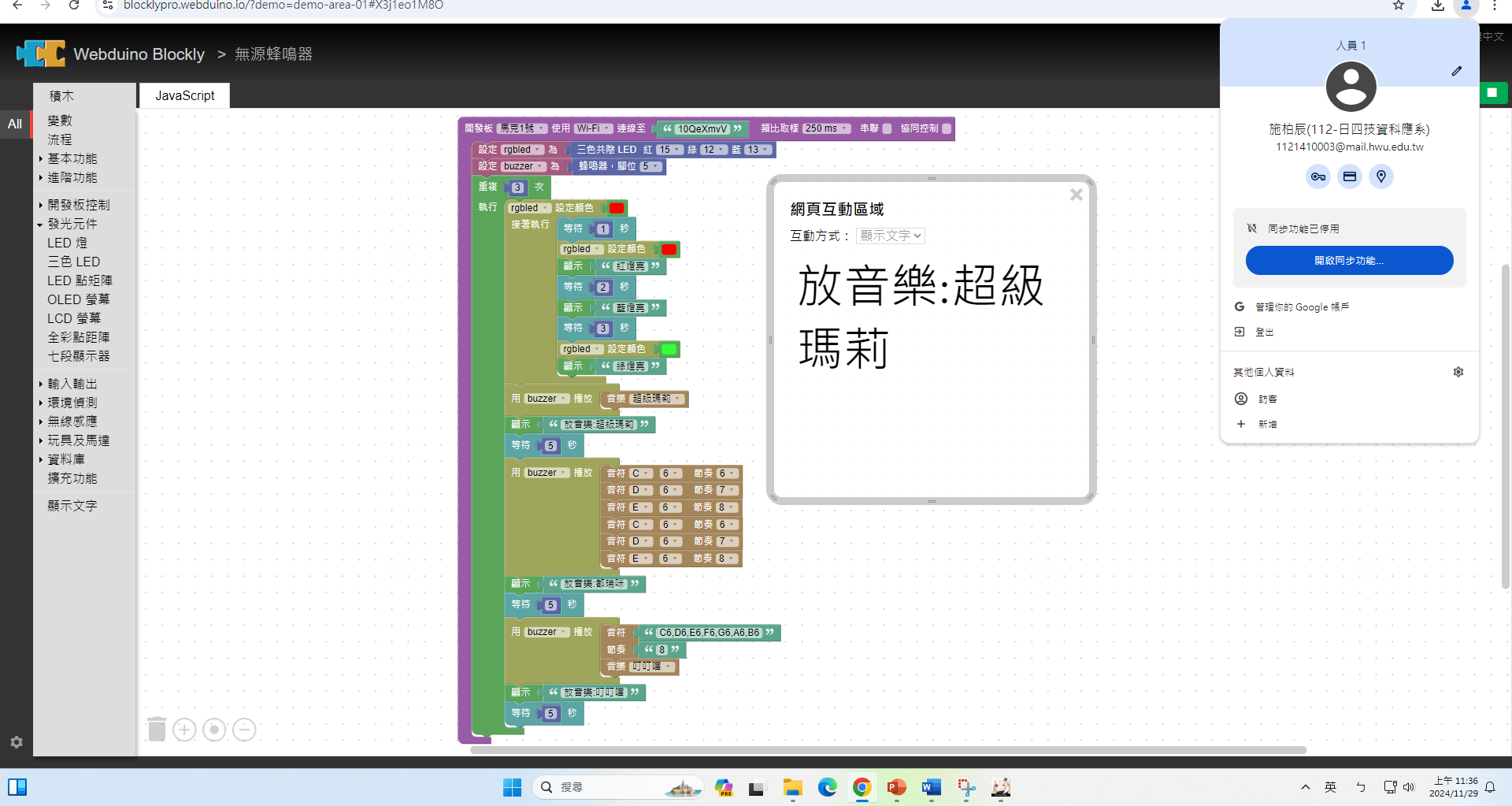
Task: Click the 開啟同步功能 button
Action: [x=1348, y=261]
